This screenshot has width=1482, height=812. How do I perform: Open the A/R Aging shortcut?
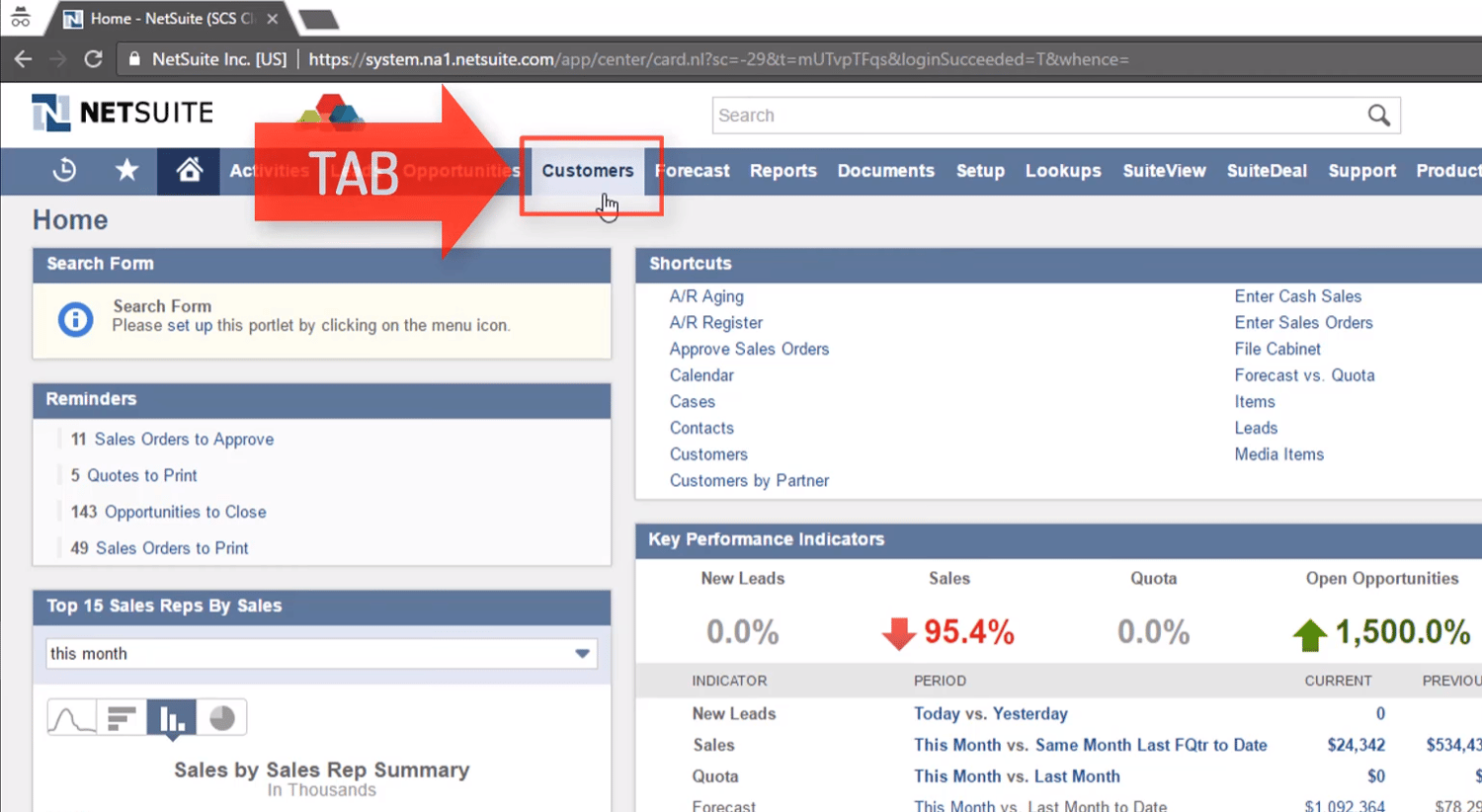click(706, 295)
